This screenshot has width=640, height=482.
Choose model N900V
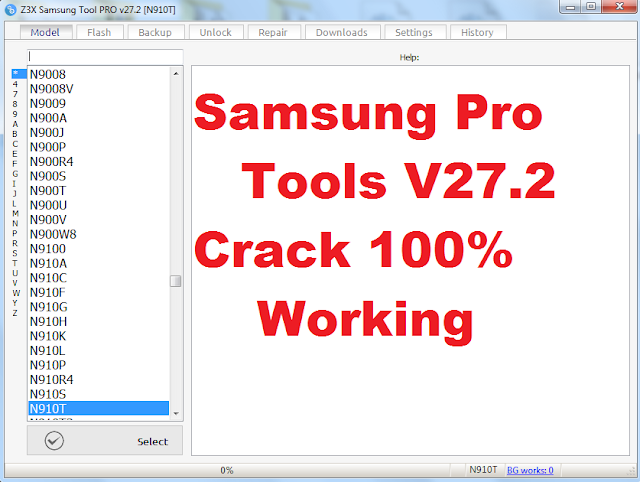(x=98, y=220)
